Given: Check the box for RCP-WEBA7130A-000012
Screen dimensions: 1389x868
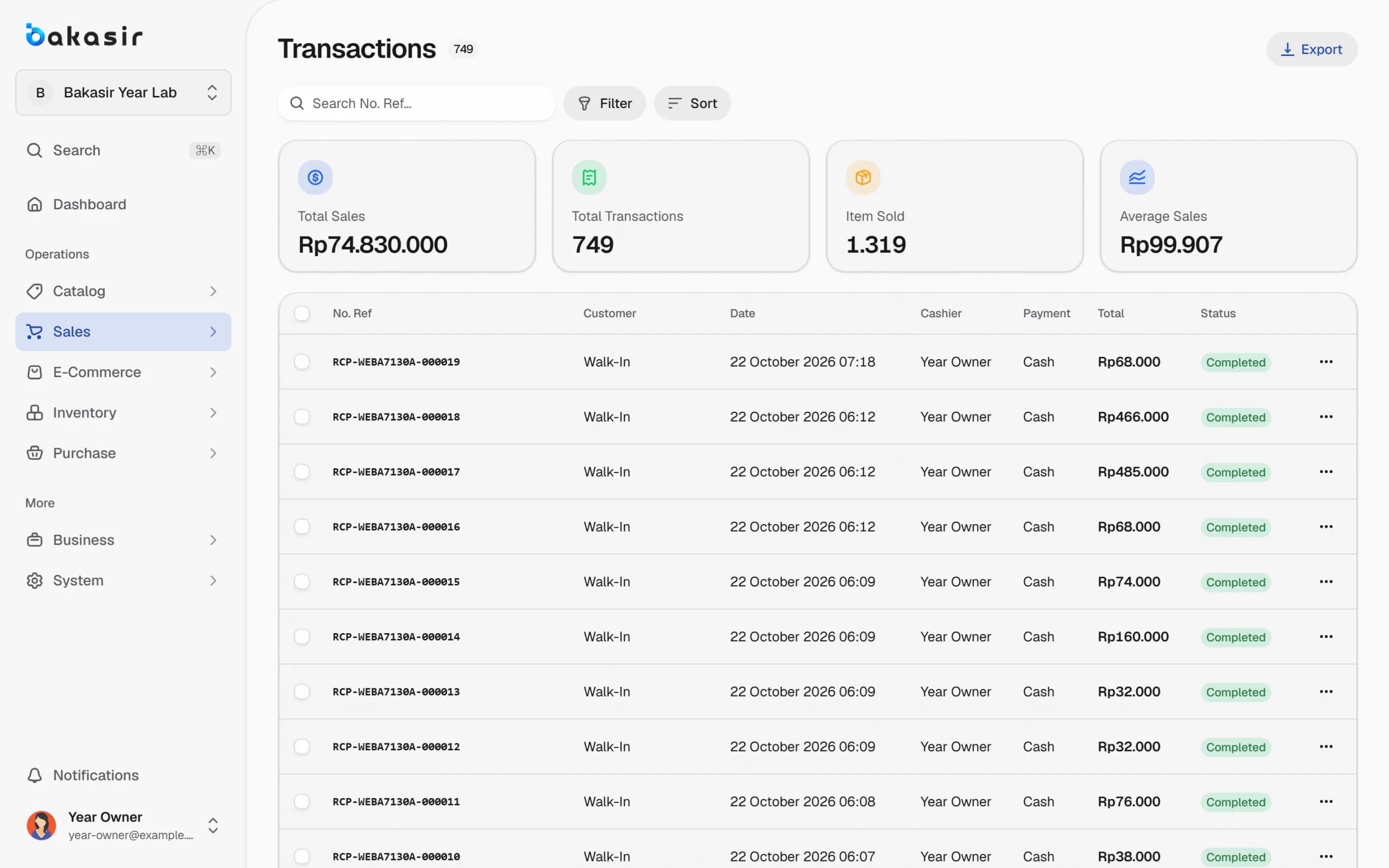Looking at the screenshot, I should [302, 746].
